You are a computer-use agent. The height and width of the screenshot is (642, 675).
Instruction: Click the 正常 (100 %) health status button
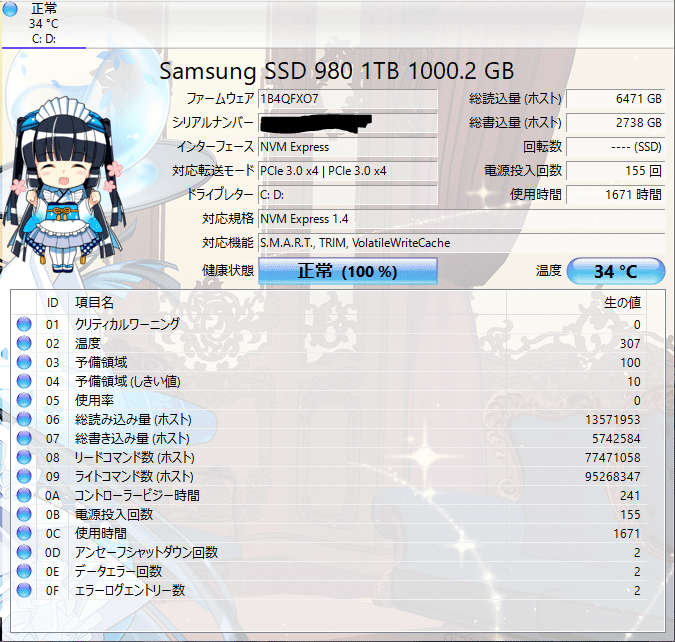pos(348,271)
